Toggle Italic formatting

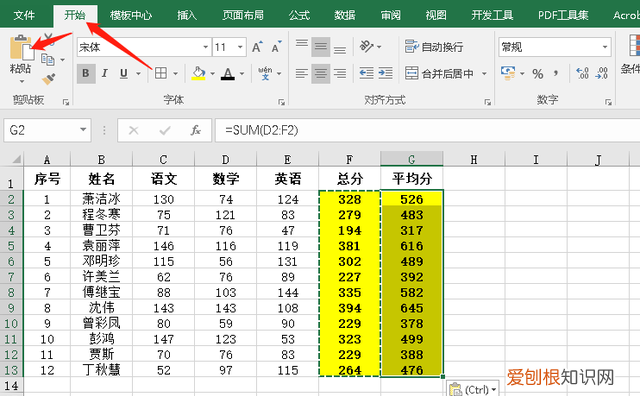(x=105, y=73)
